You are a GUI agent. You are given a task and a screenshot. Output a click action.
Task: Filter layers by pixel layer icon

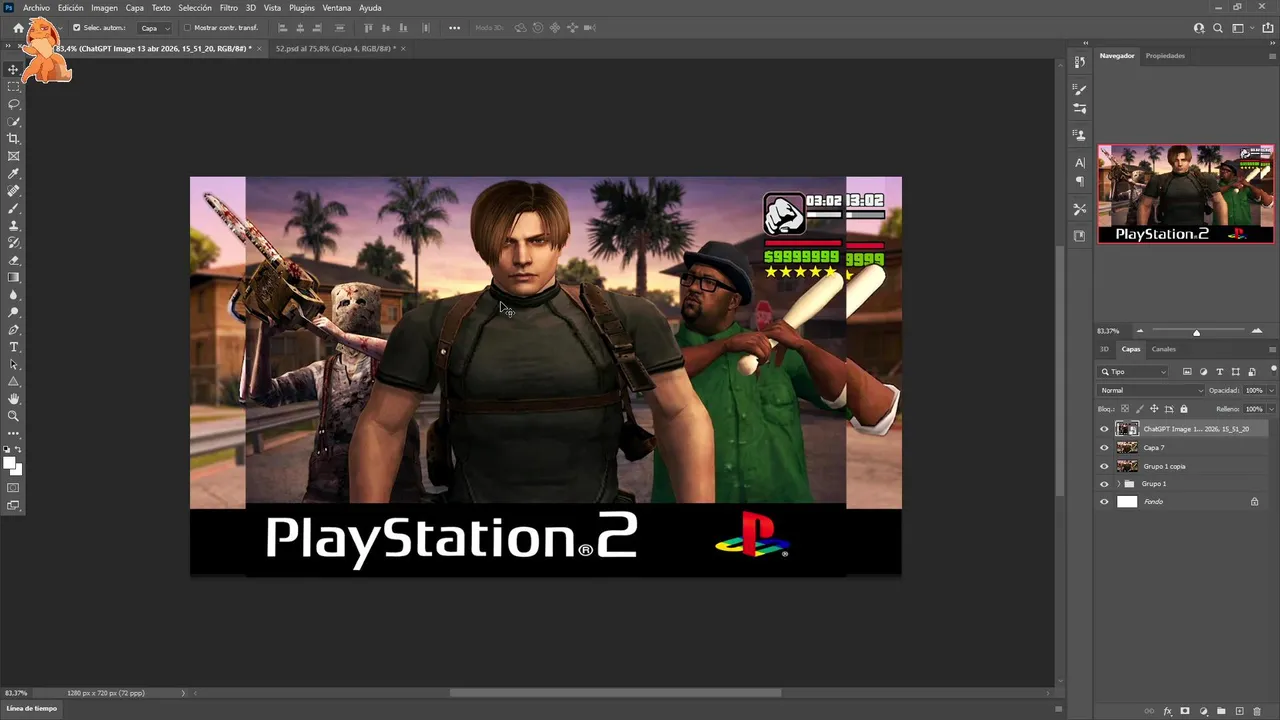tap(1187, 372)
